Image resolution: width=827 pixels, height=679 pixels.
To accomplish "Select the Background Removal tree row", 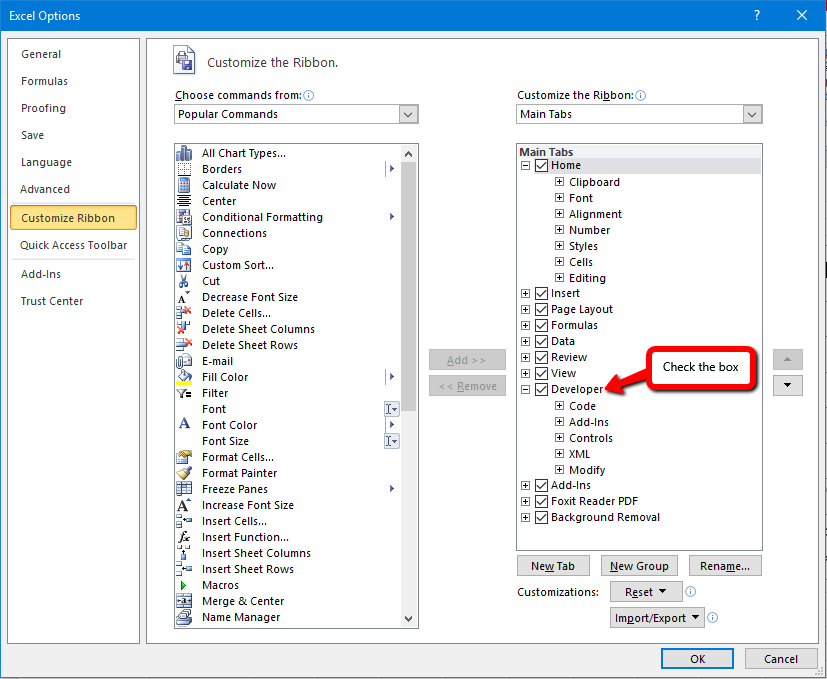I will [x=605, y=517].
